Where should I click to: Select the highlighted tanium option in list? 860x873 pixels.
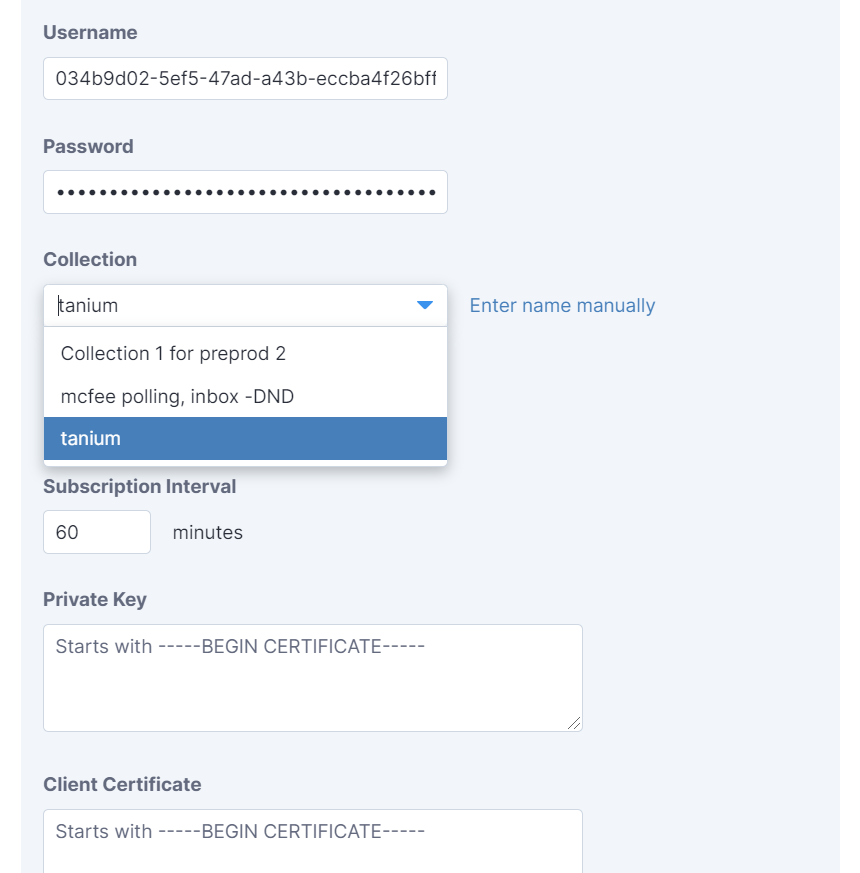coord(245,439)
